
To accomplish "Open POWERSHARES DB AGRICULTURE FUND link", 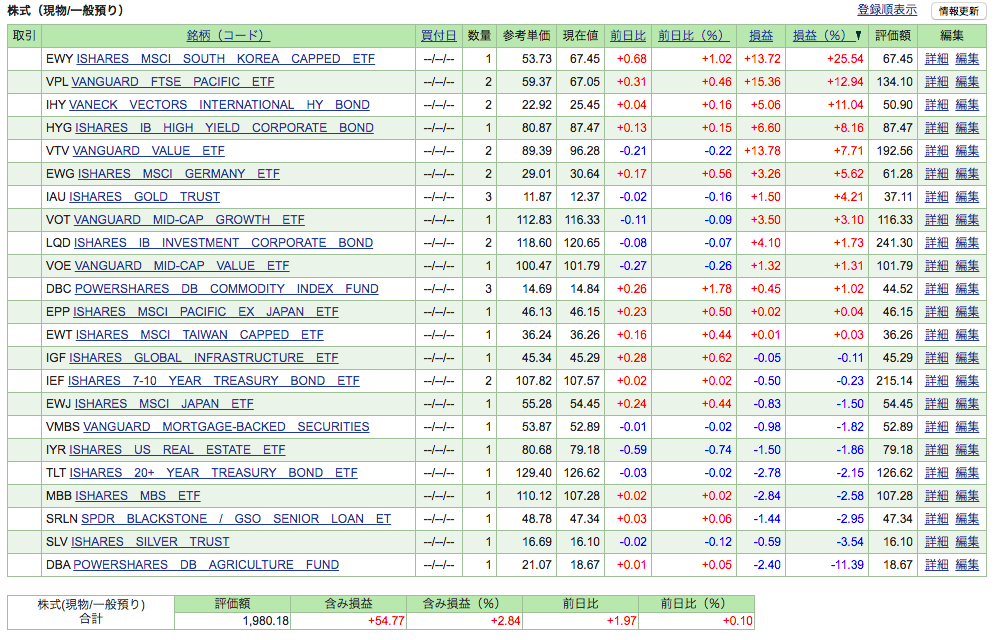I will click(206, 565).
